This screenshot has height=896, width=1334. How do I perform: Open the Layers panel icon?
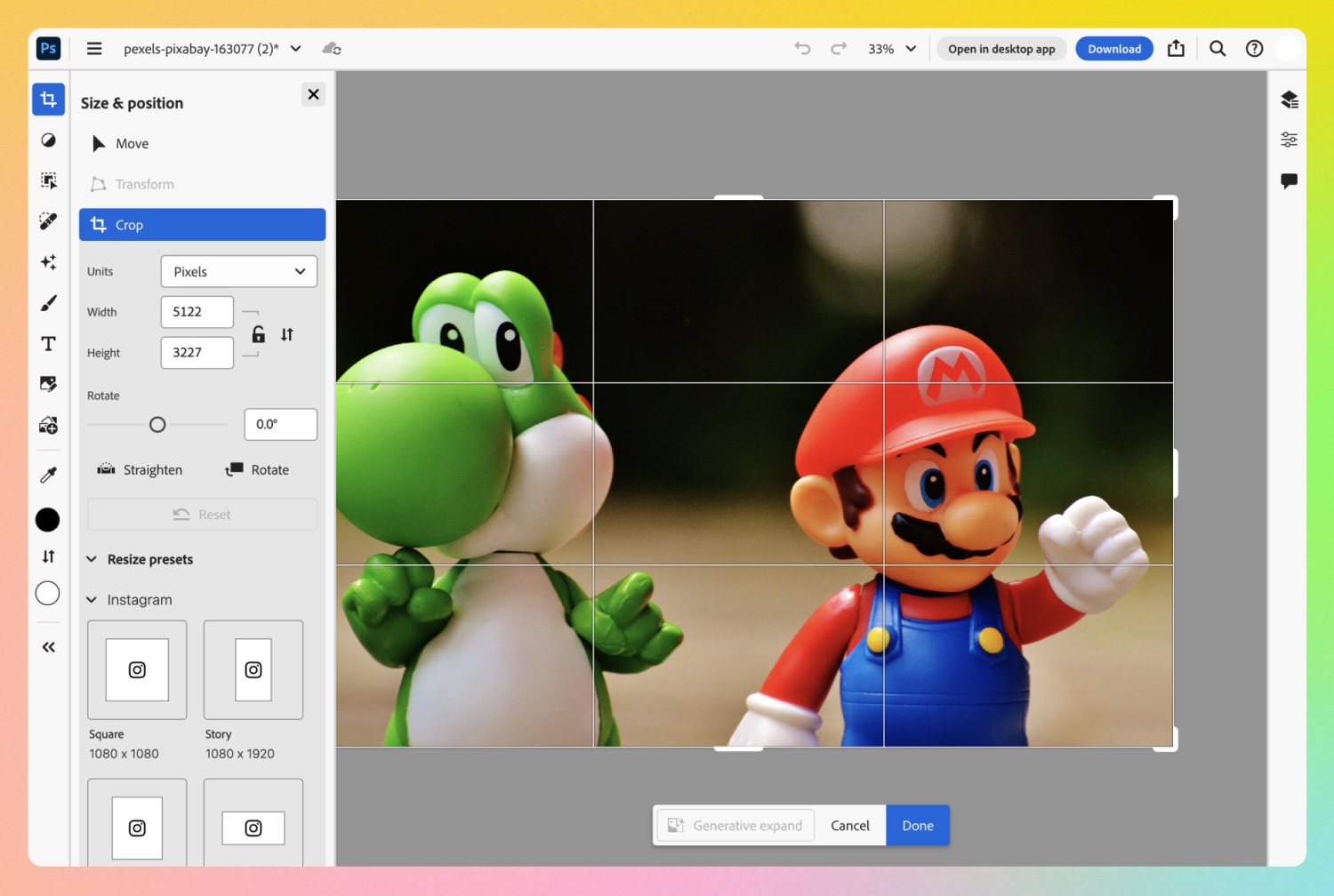click(1289, 100)
